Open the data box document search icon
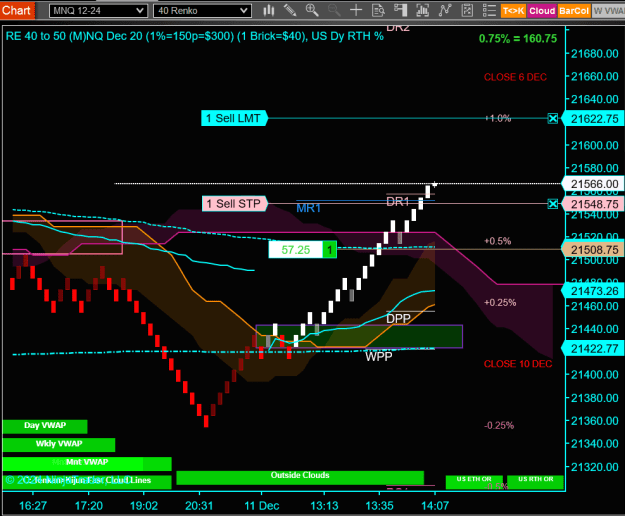 tap(378, 10)
